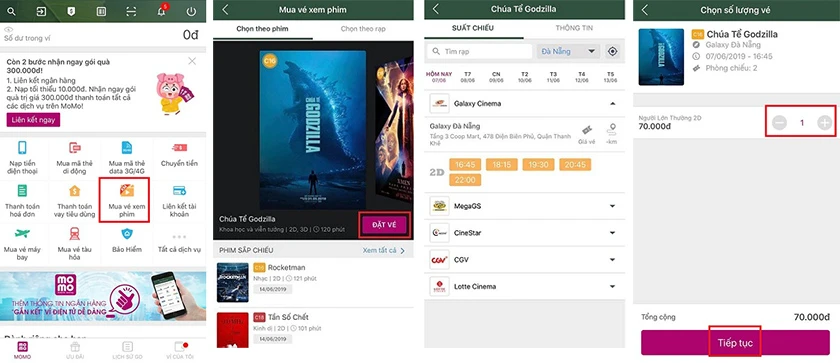Collapse the Galaxy Cinema section
The image size is (840, 363).
[612, 103]
